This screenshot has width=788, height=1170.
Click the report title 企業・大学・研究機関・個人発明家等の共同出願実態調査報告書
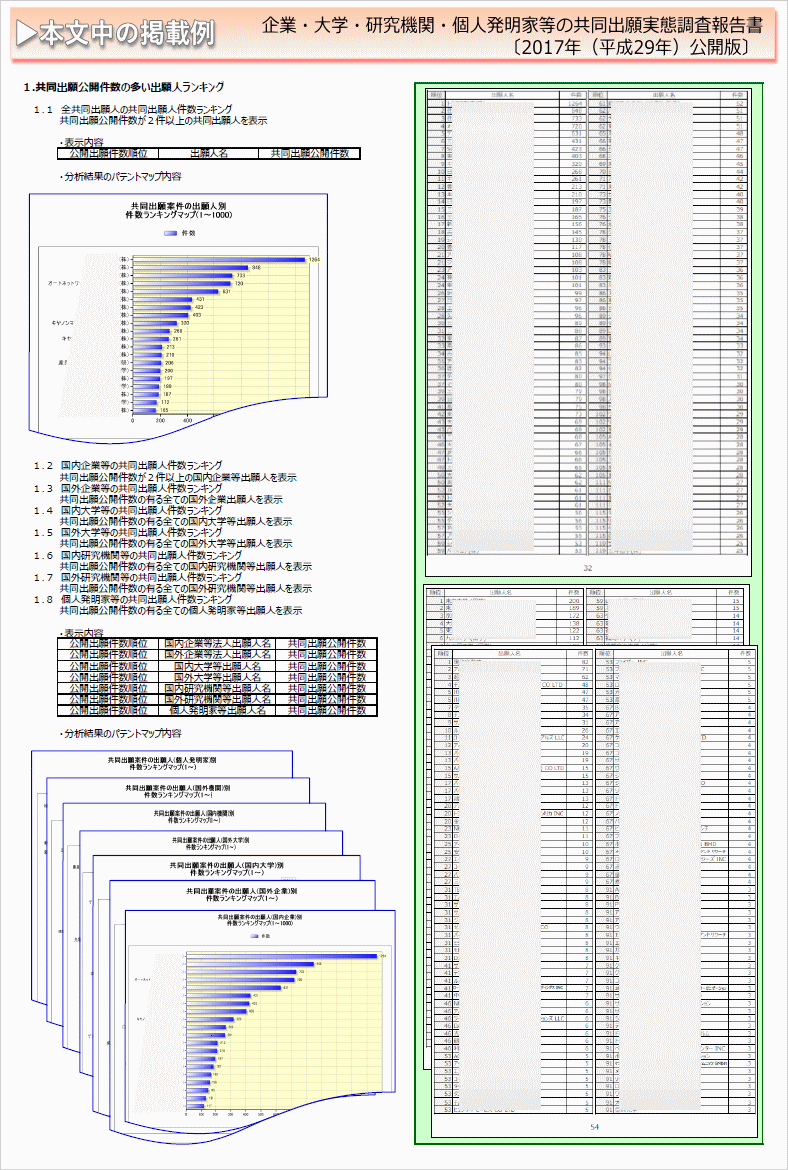click(x=512, y=27)
